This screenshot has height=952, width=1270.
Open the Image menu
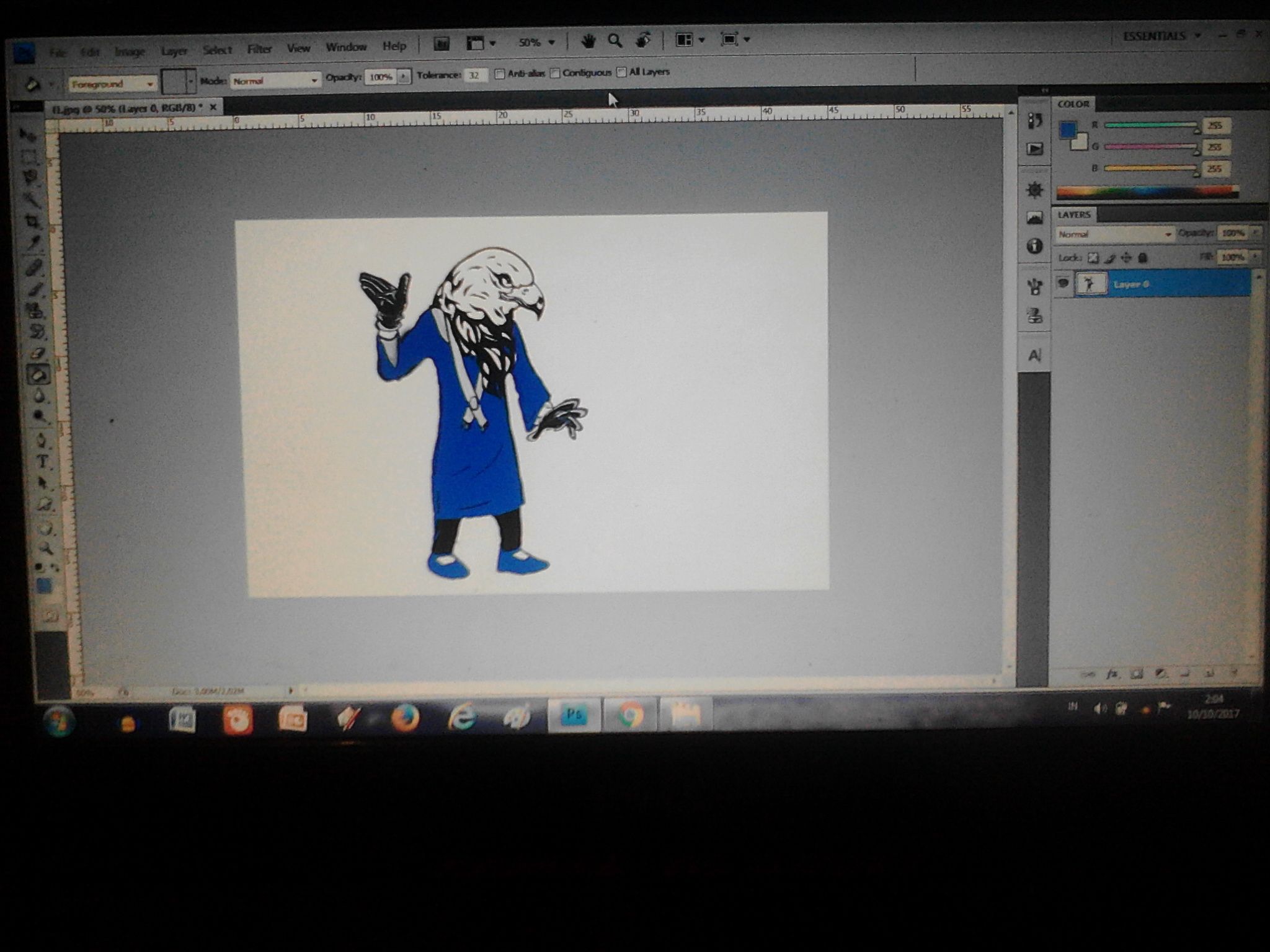(x=129, y=52)
